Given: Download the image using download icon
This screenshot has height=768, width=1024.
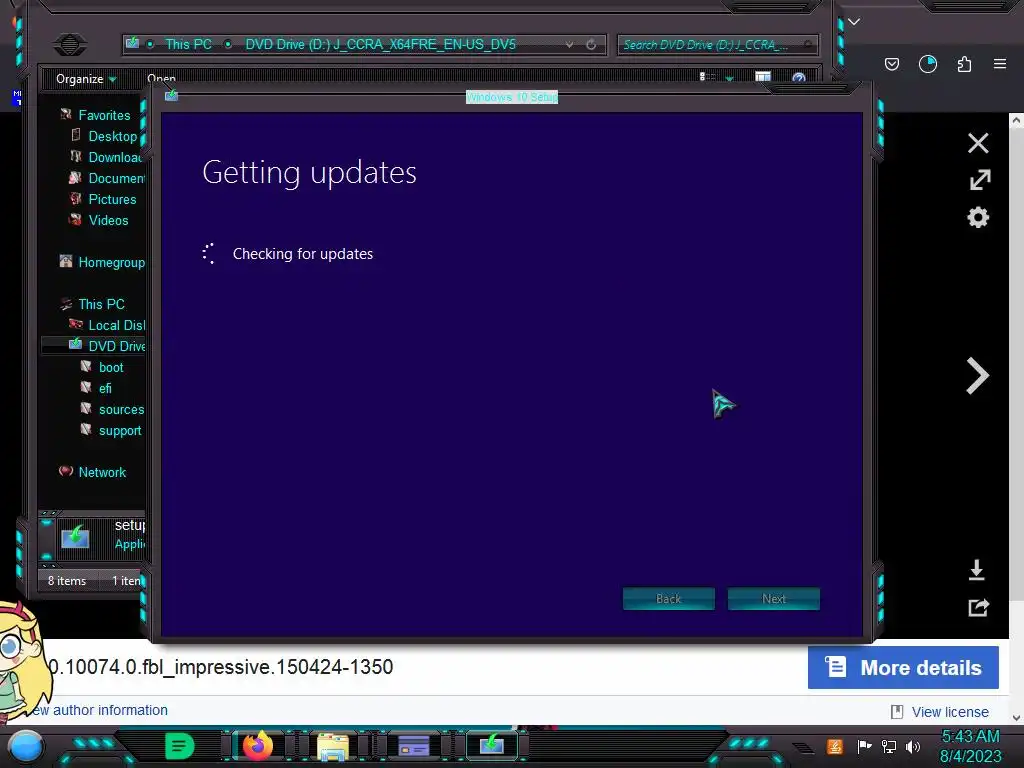Looking at the screenshot, I should [976, 569].
